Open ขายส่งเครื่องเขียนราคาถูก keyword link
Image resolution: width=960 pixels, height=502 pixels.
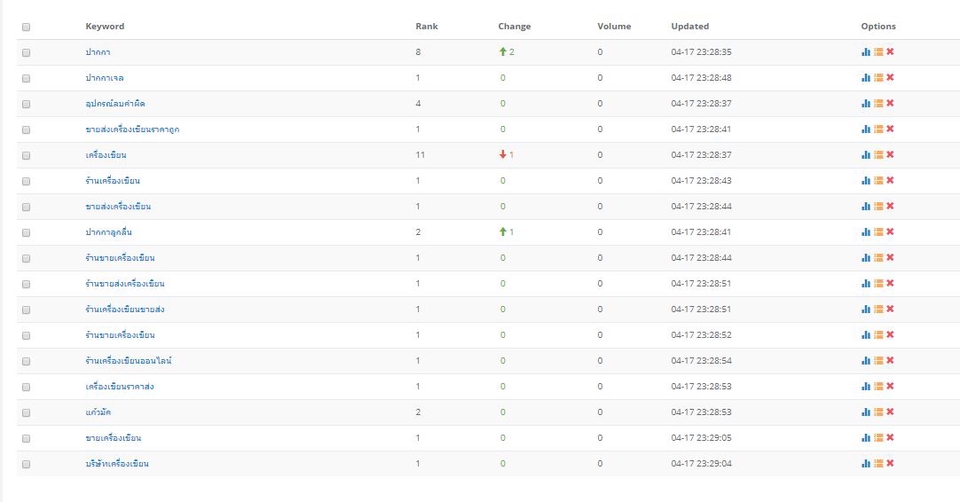[132, 129]
